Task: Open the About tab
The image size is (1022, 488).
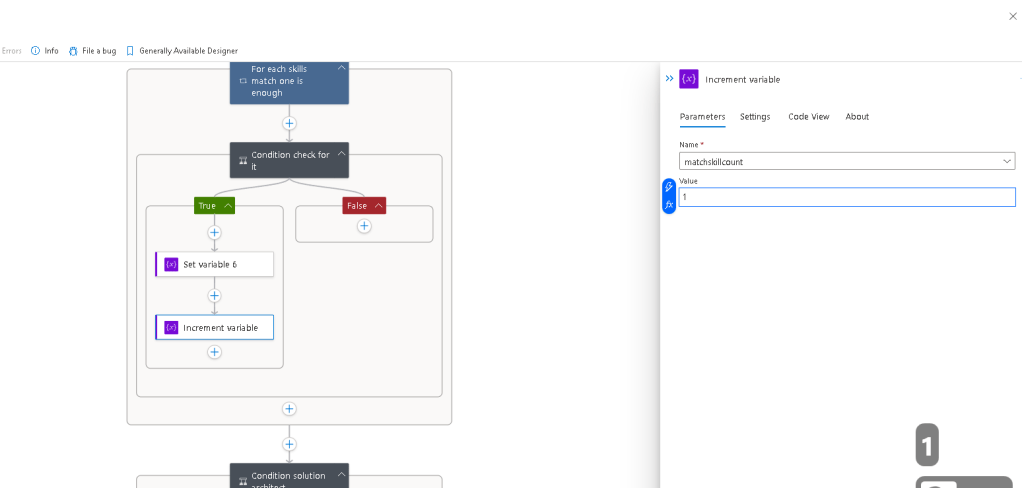Action: tap(857, 117)
